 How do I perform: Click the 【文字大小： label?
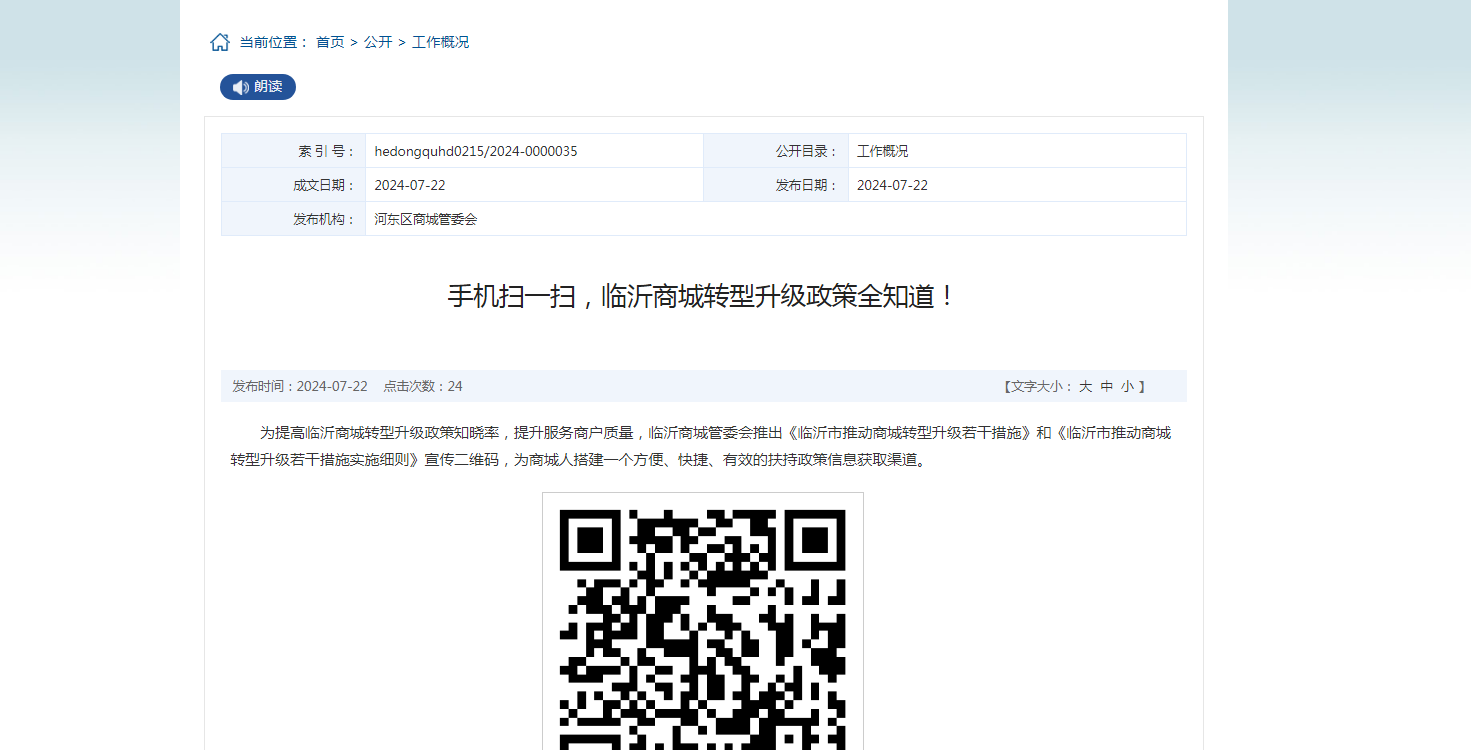tap(1037, 386)
